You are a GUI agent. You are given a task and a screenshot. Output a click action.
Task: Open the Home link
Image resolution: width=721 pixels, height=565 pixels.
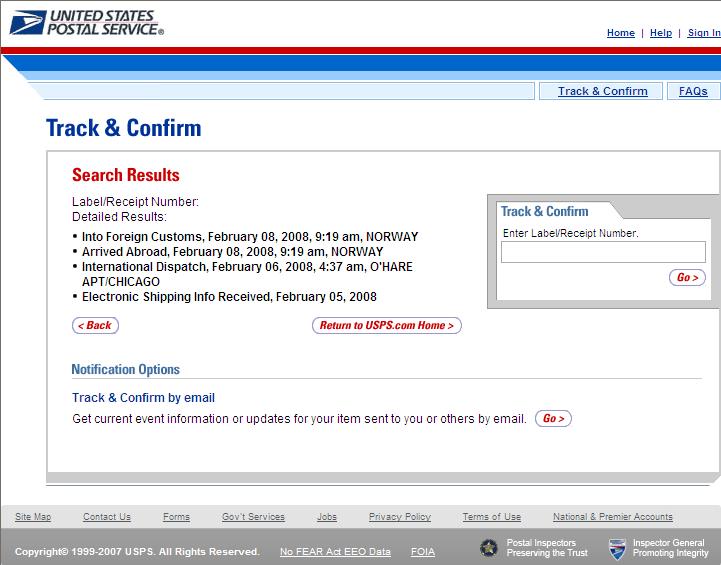620,33
